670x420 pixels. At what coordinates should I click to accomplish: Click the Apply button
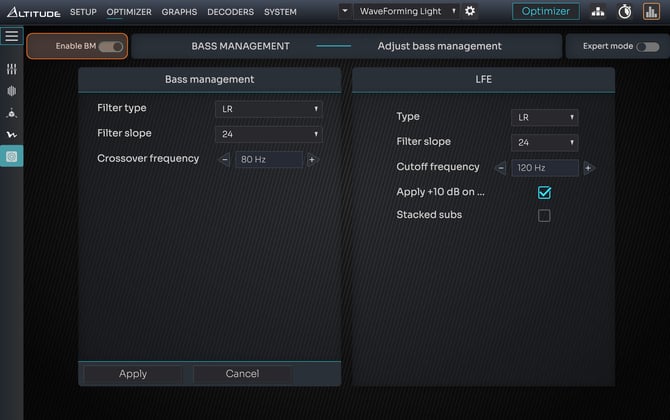(133, 374)
